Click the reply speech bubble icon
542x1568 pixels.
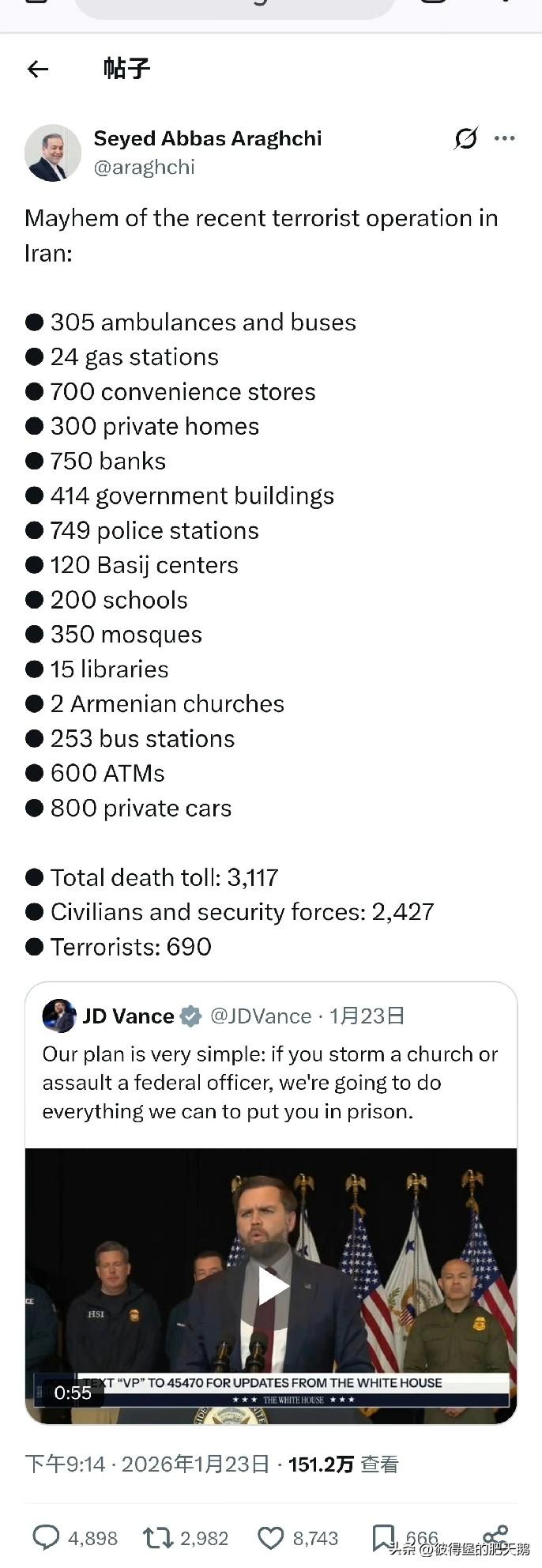pos(46,1537)
